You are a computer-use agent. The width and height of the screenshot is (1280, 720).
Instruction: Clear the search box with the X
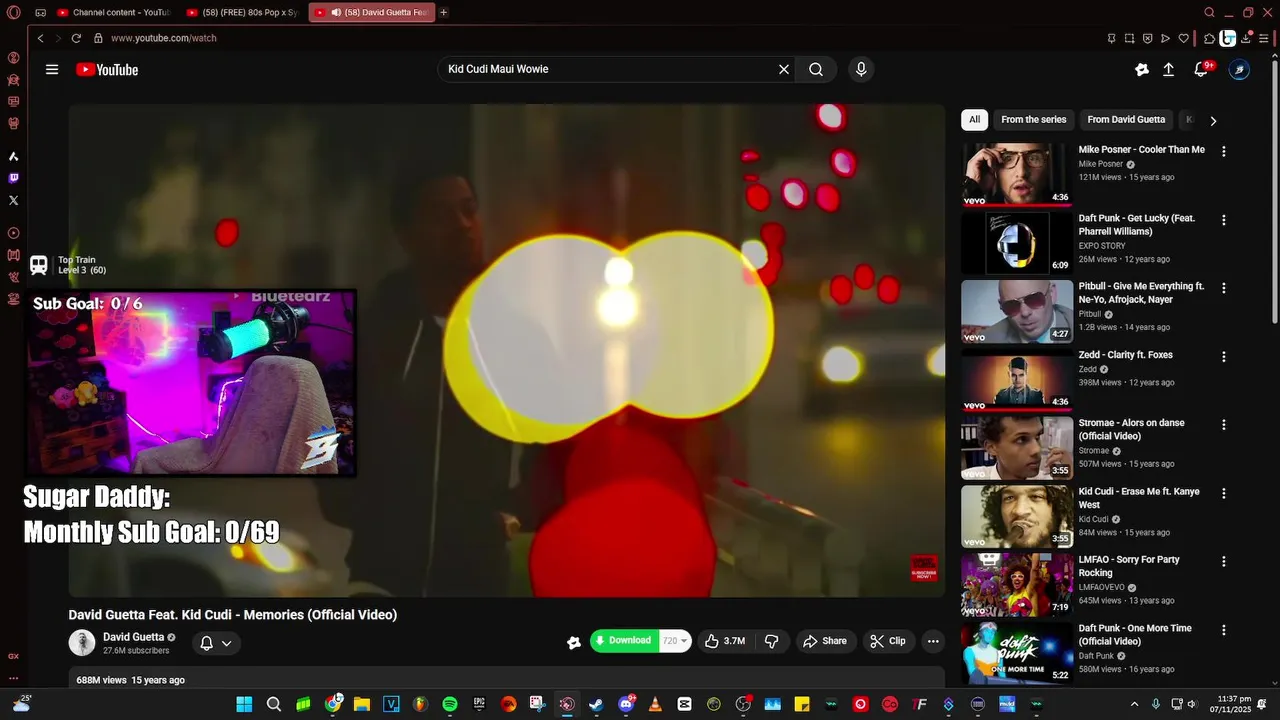(x=784, y=69)
